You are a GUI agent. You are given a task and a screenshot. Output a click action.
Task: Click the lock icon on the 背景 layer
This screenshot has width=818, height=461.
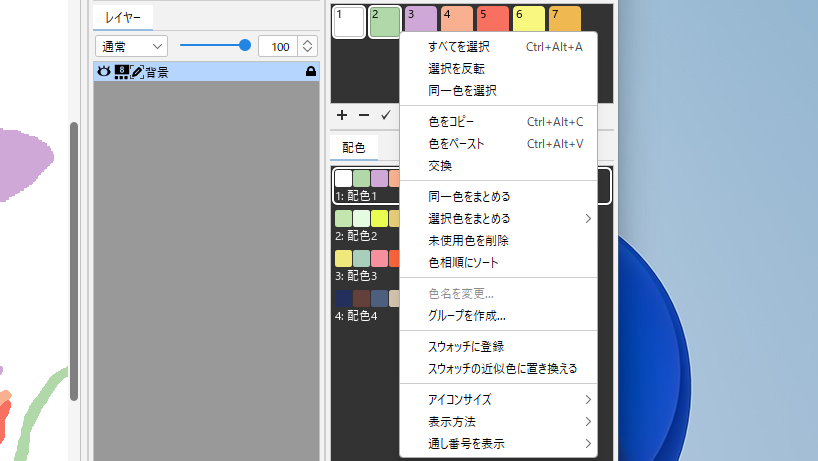[311, 72]
